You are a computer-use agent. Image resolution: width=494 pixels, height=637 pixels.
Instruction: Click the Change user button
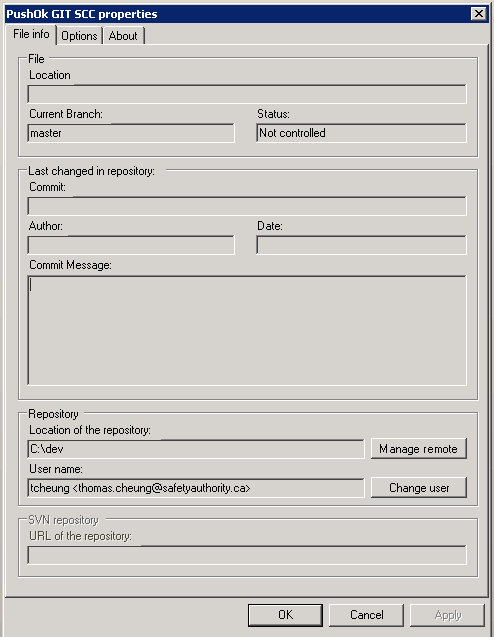pos(418,488)
